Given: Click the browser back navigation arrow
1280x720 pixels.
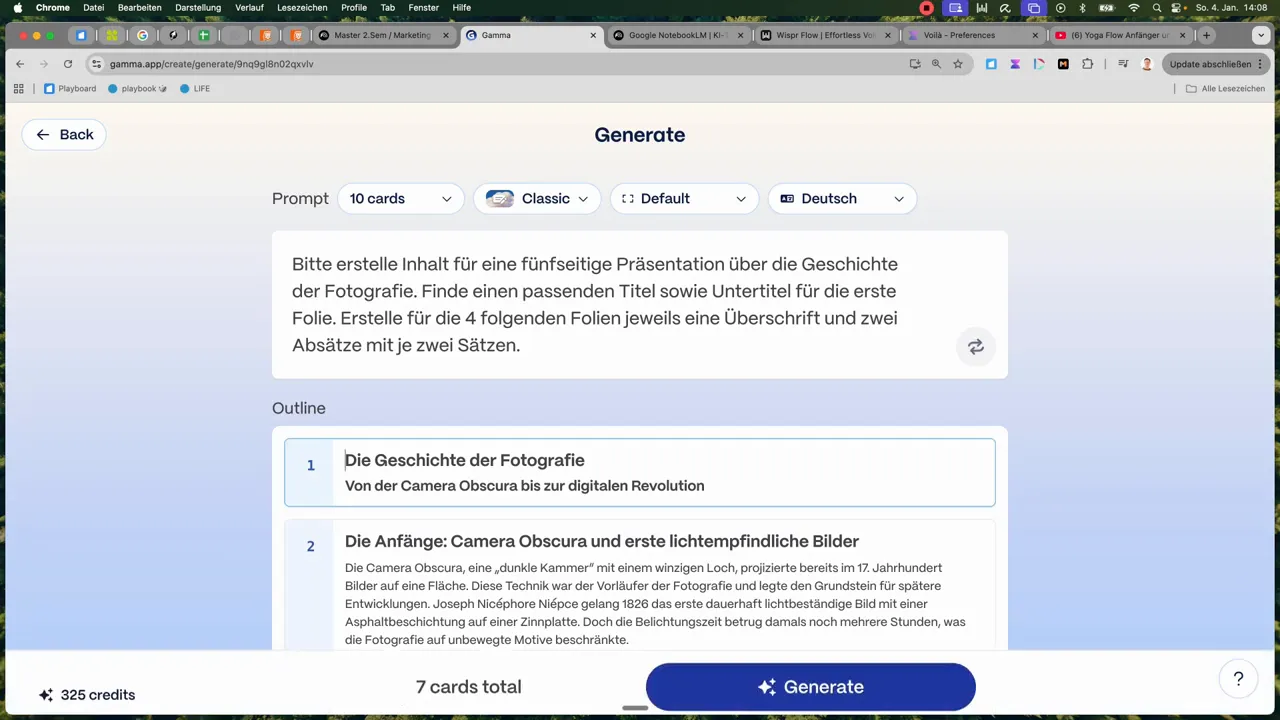Looking at the screenshot, I should coord(20,63).
